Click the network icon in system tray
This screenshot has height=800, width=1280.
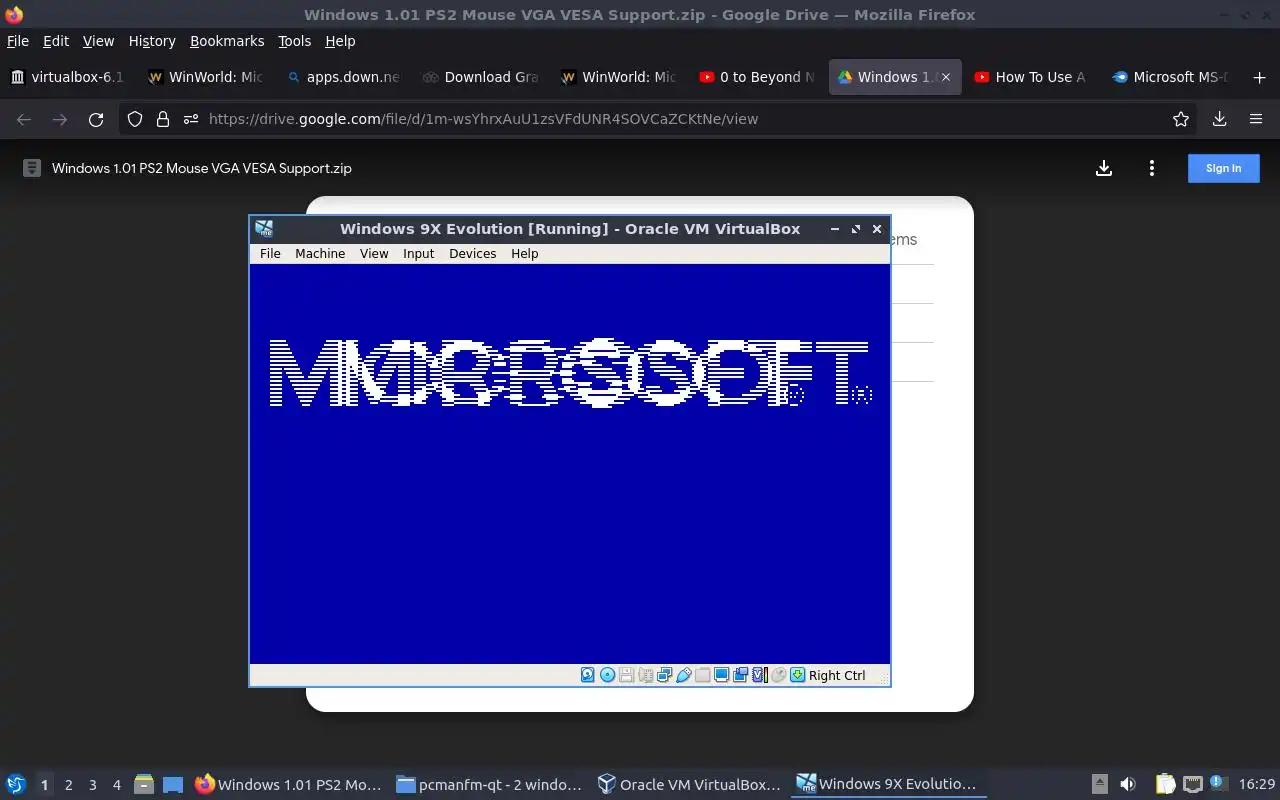1192,784
